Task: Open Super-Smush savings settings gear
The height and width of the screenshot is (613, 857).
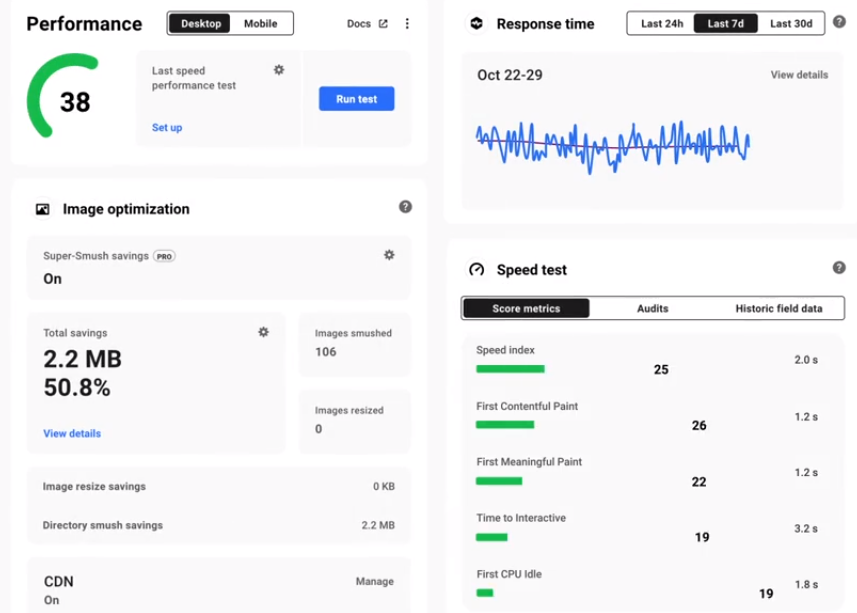Action: [389, 255]
